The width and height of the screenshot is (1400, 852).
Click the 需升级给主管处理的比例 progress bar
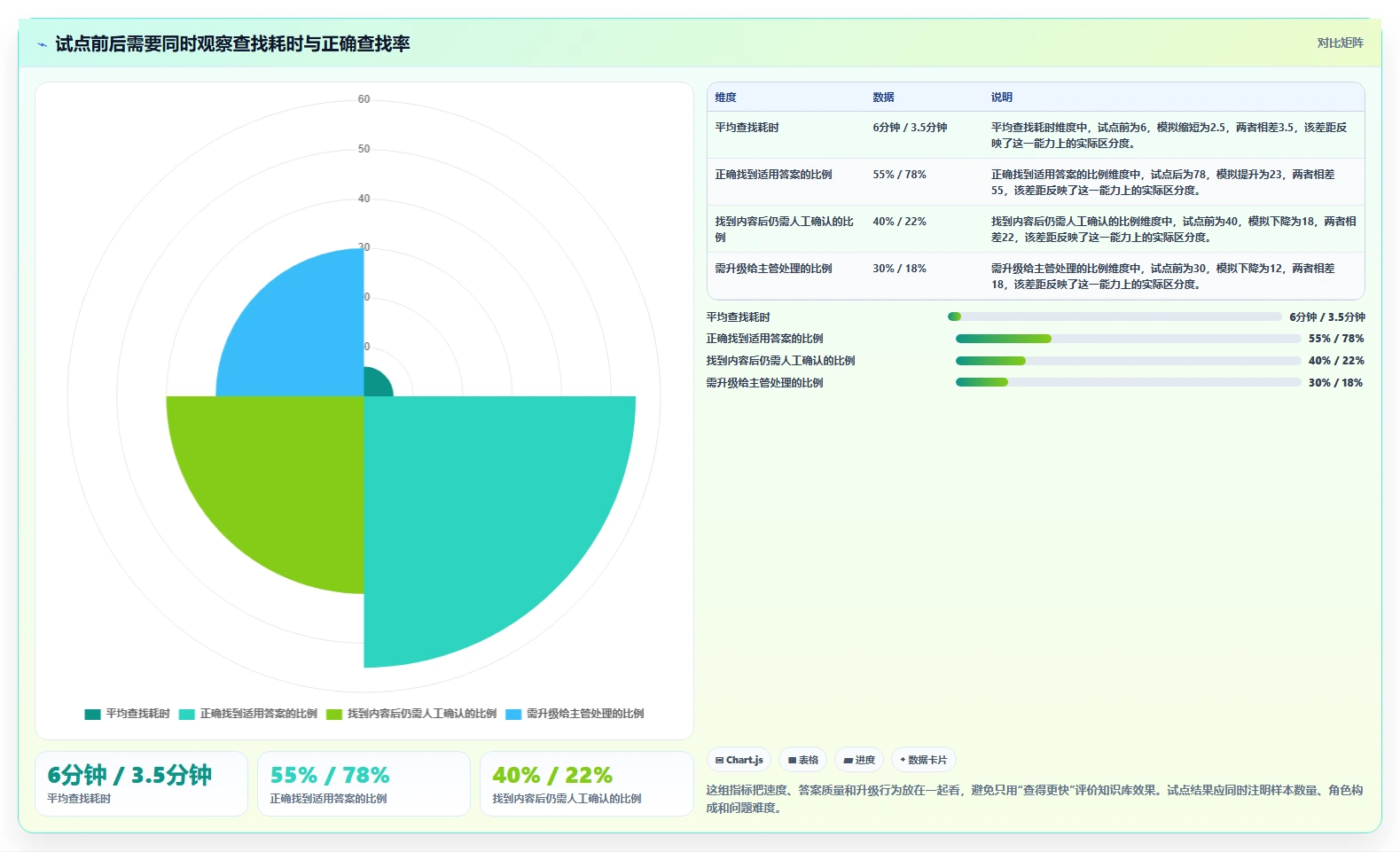1128,383
